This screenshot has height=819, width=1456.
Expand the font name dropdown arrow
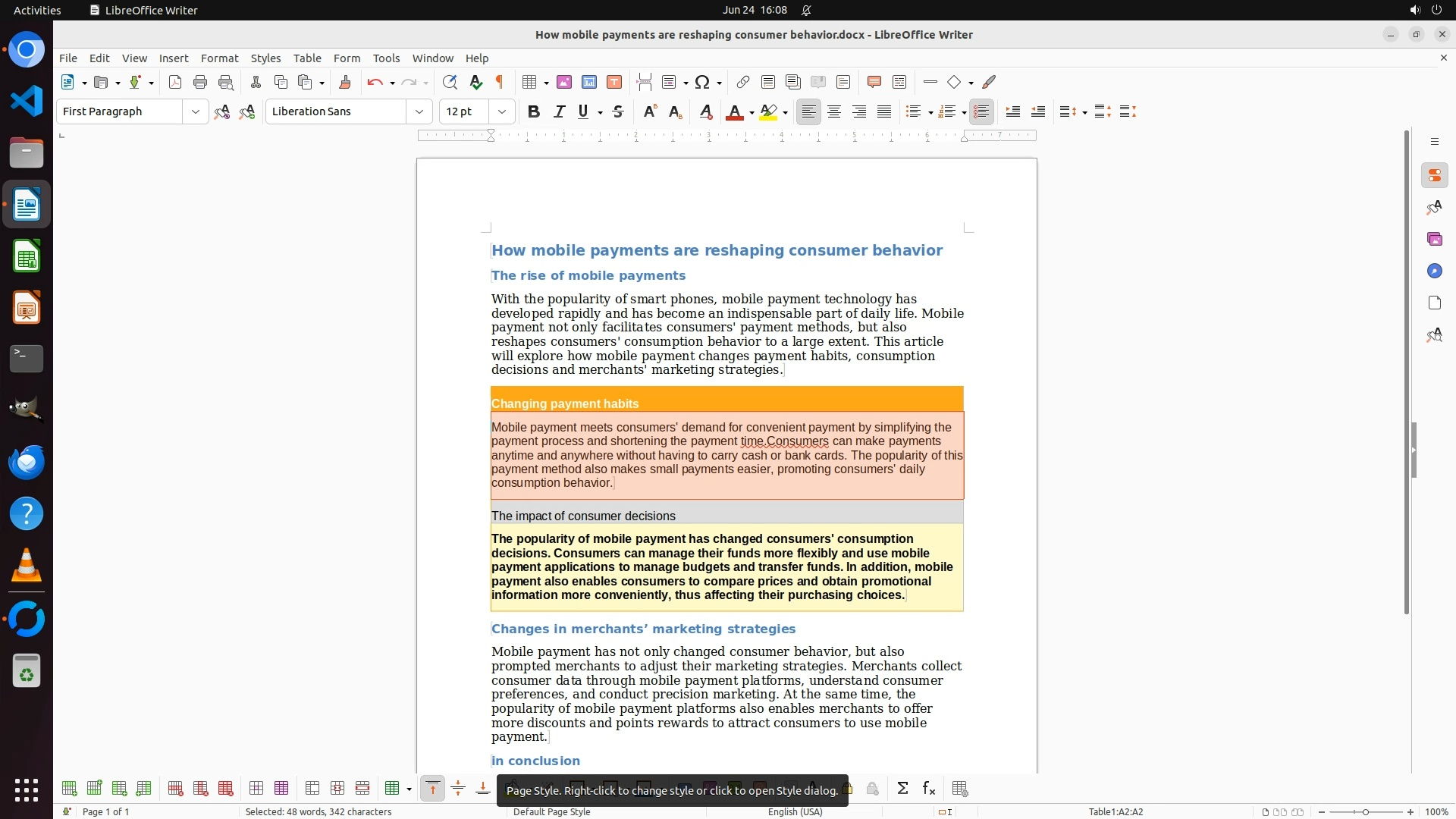(419, 111)
